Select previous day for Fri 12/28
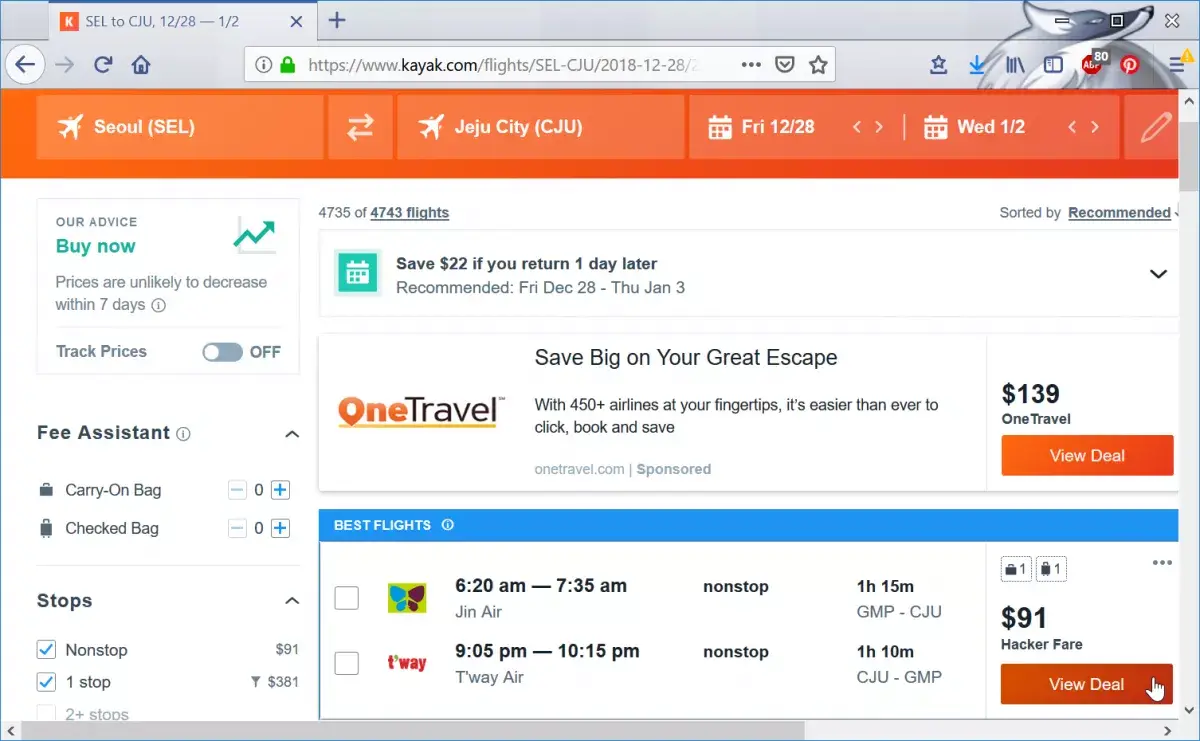Image resolution: width=1200 pixels, height=741 pixels. 856,127
